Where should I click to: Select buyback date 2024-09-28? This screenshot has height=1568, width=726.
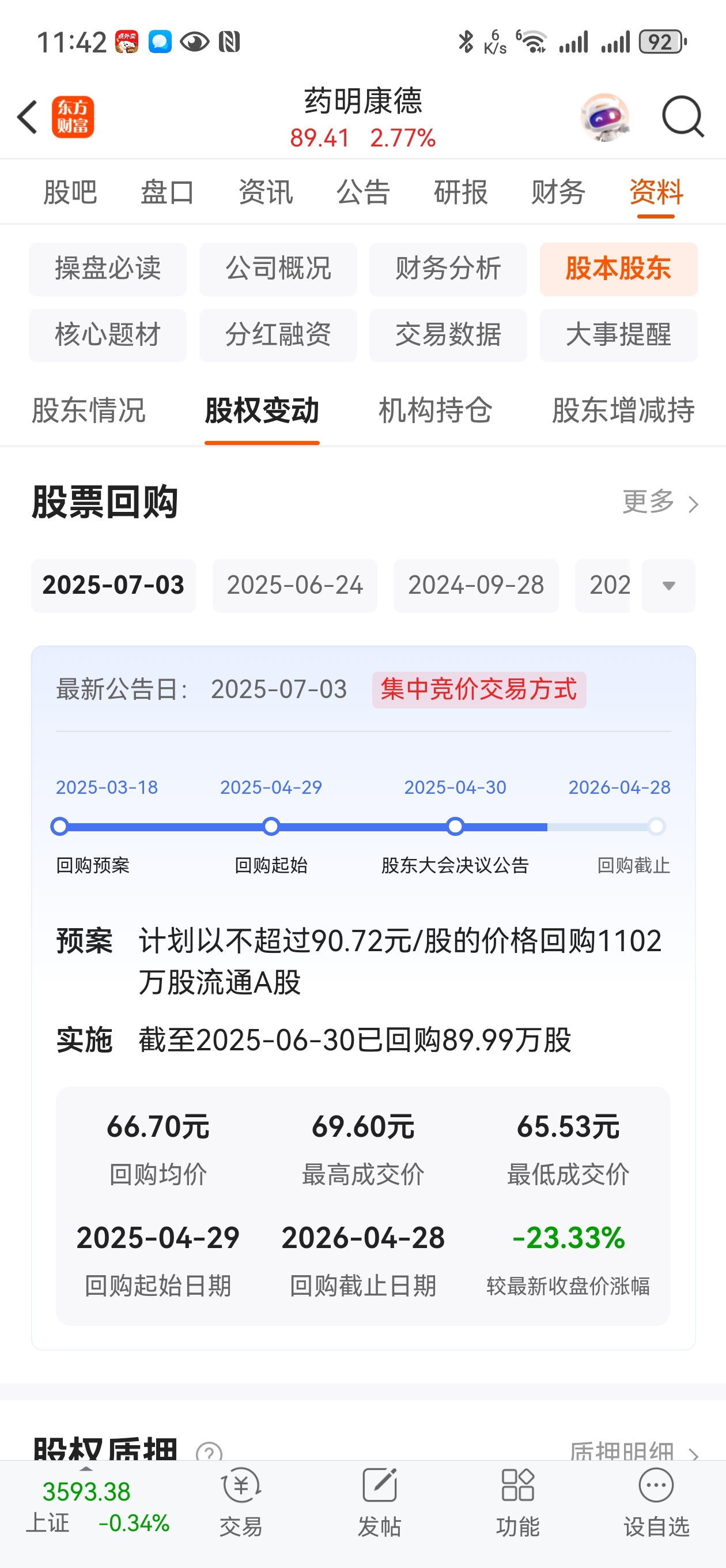476,586
